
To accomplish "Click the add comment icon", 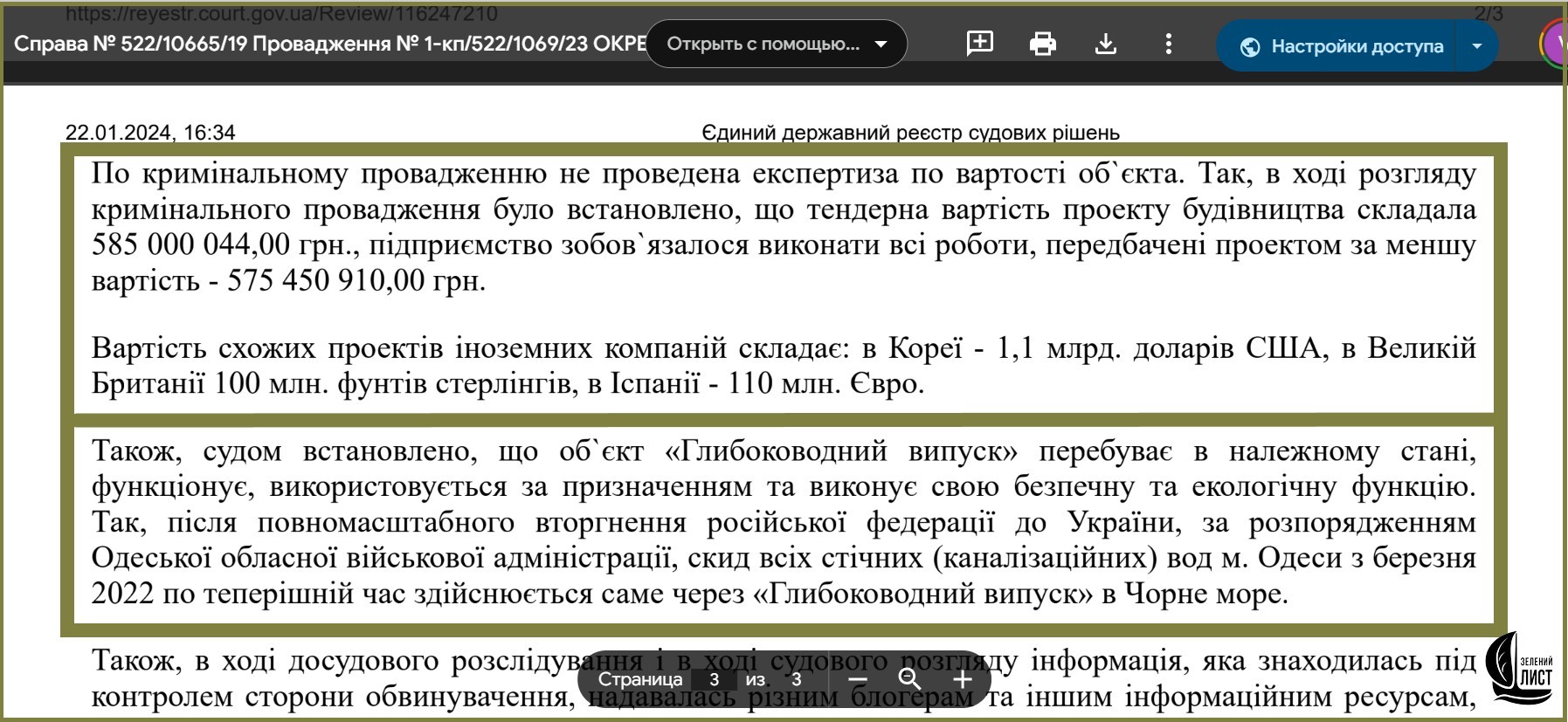I will click(x=979, y=43).
